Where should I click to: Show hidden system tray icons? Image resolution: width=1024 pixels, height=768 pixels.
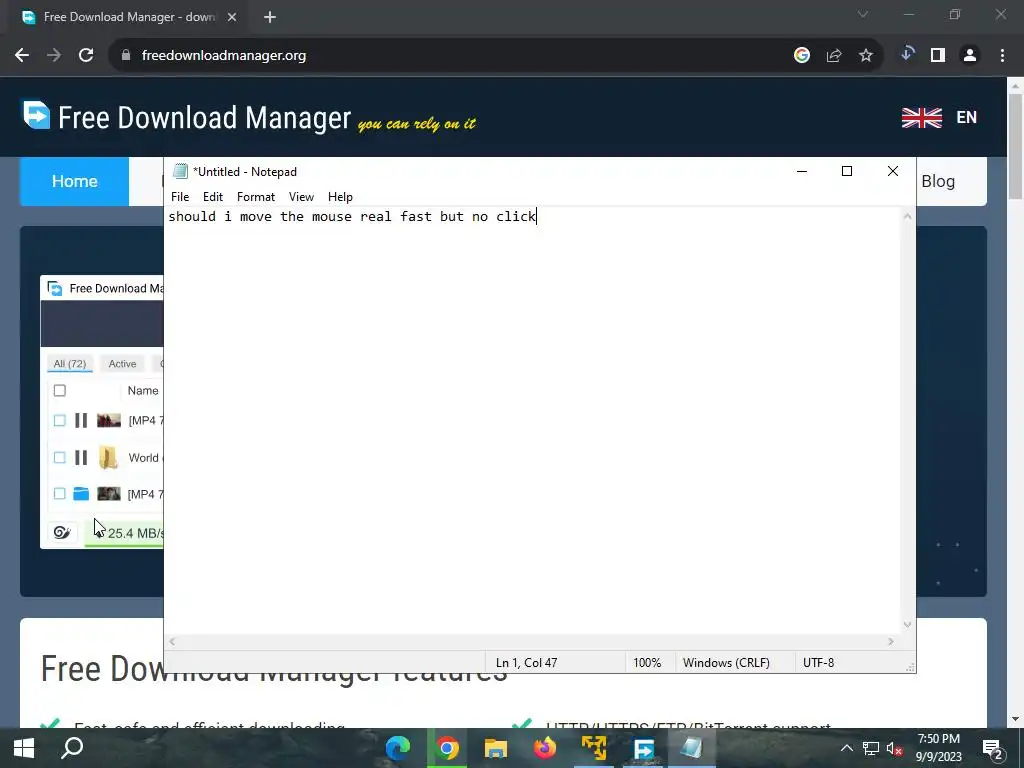846,748
